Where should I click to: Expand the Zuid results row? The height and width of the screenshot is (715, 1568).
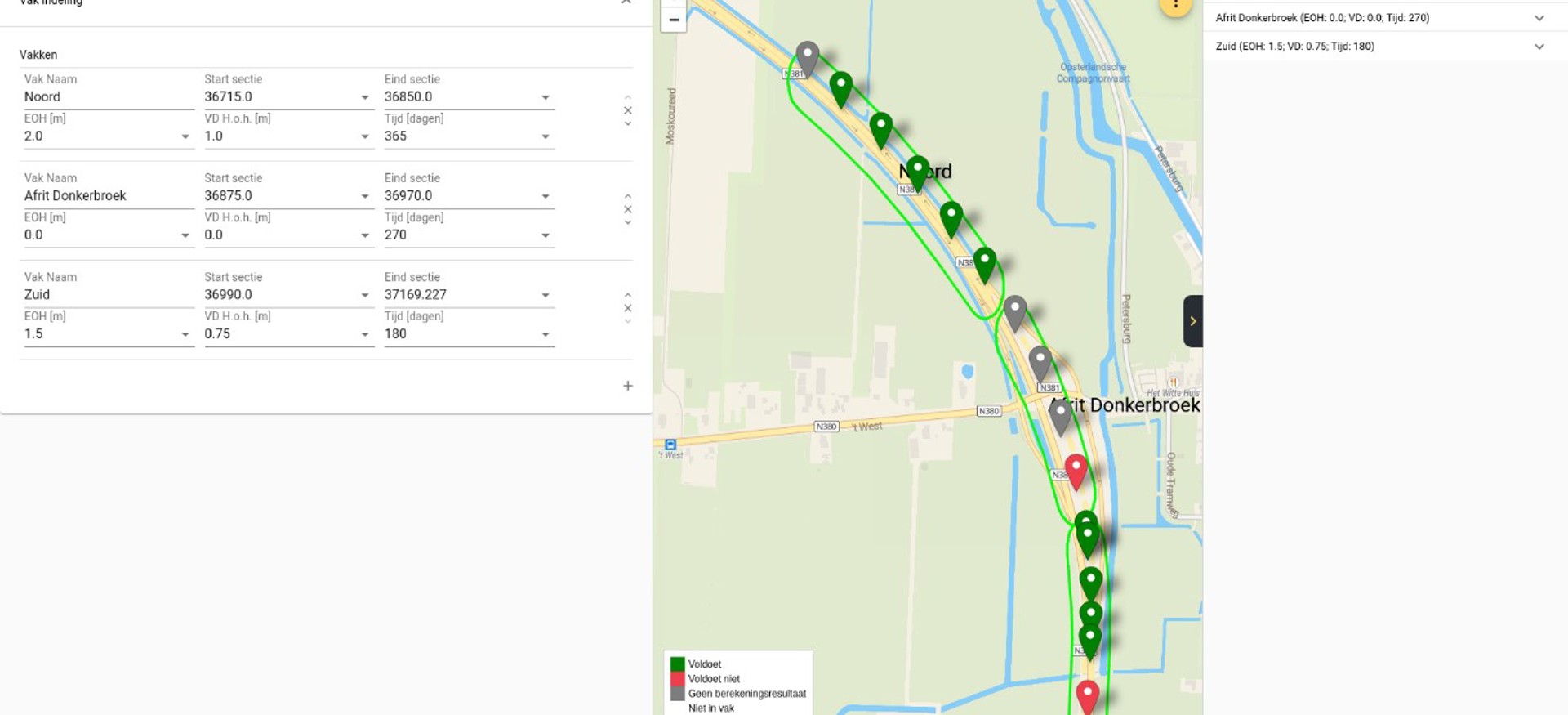1539,47
